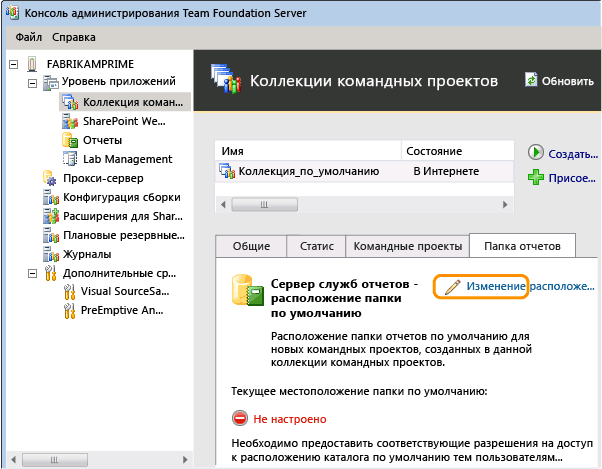Click the Имя column header
The width and height of the screenshot is (602, 469).
point(308,151)
